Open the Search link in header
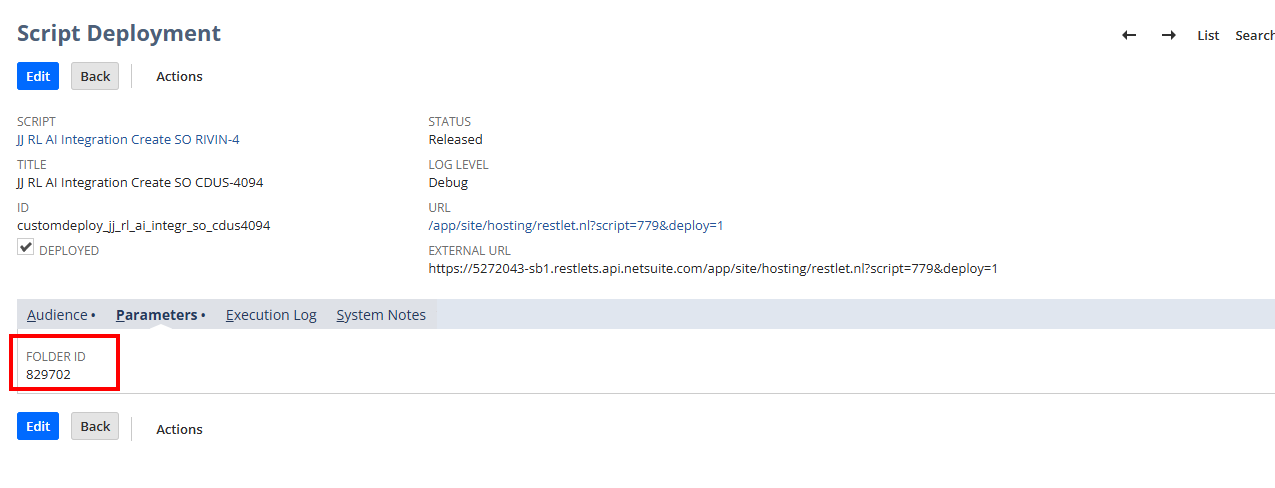Image resolution: width=1275 pixels, height=488 pixels. point(1255,35)
